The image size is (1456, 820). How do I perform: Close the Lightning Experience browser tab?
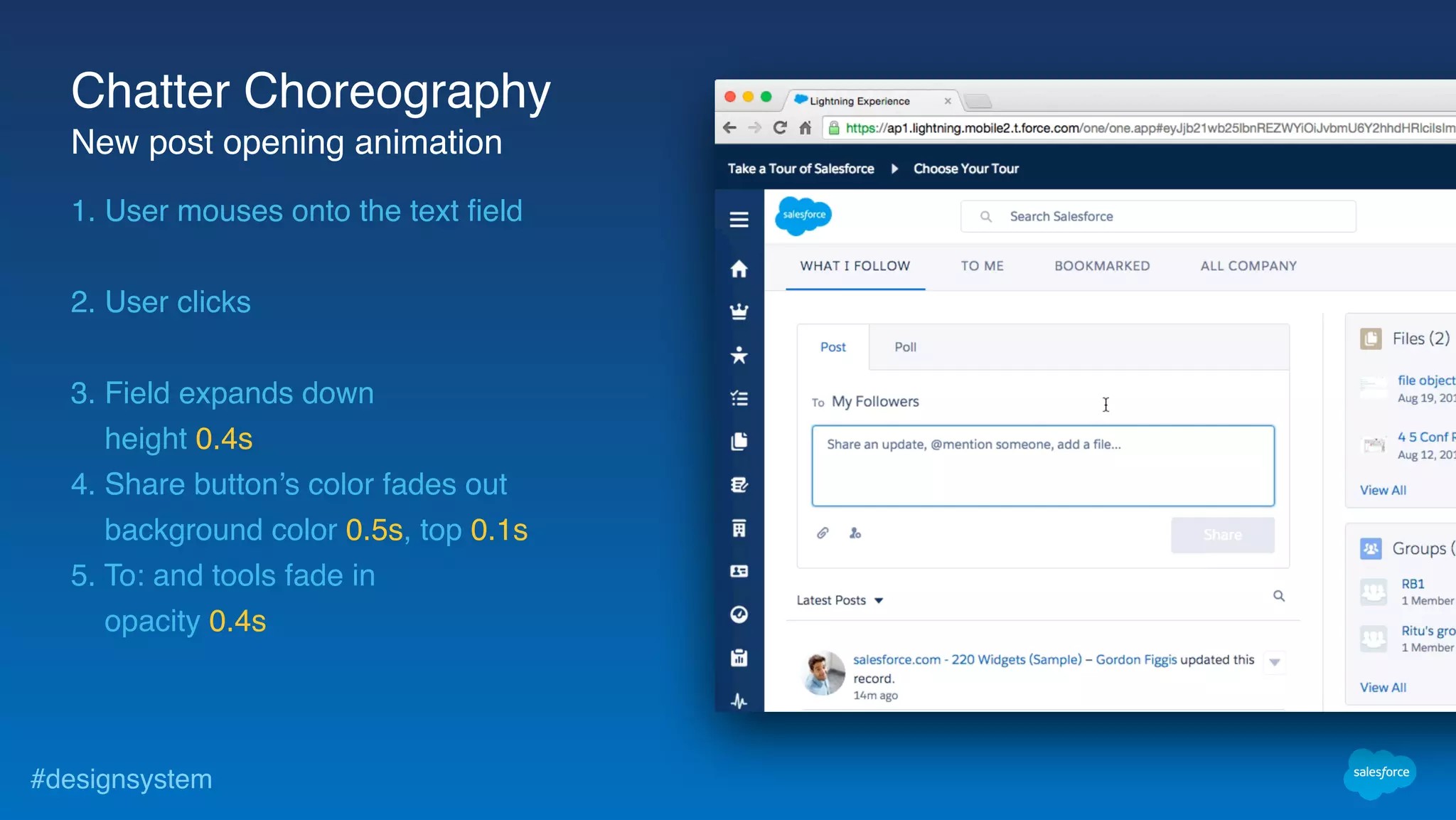(948, 101)
